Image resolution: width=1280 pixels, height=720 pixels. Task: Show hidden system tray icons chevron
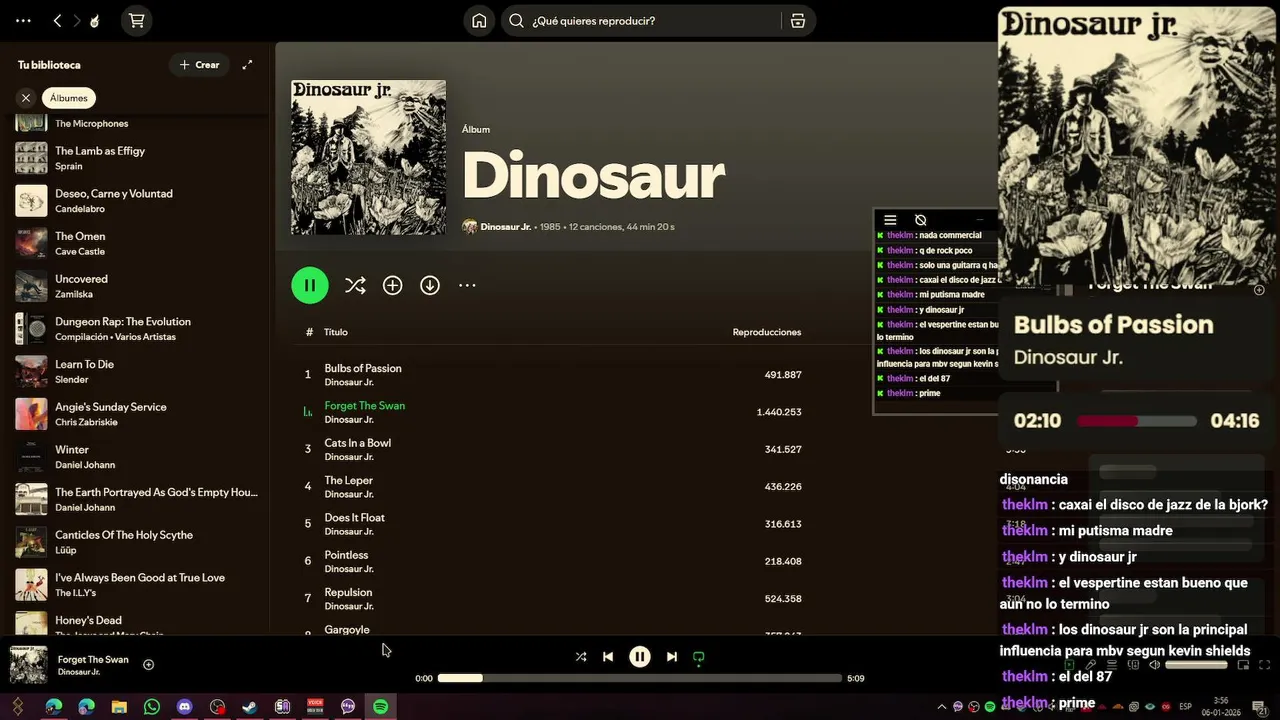click(941, 707)
